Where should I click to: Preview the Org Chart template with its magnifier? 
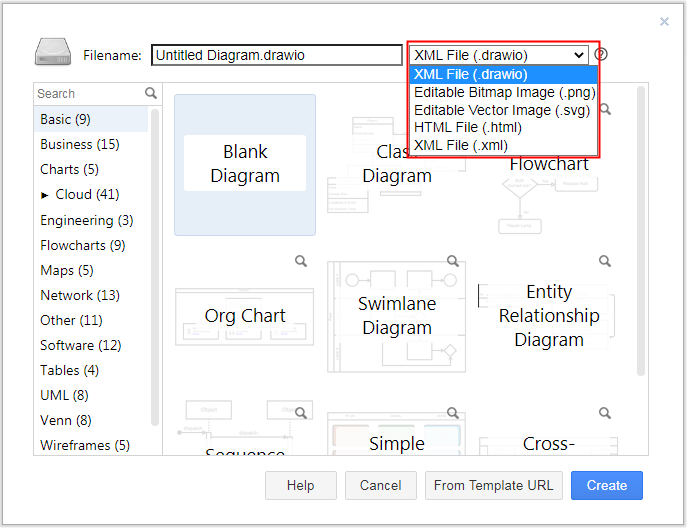(301, 261)
